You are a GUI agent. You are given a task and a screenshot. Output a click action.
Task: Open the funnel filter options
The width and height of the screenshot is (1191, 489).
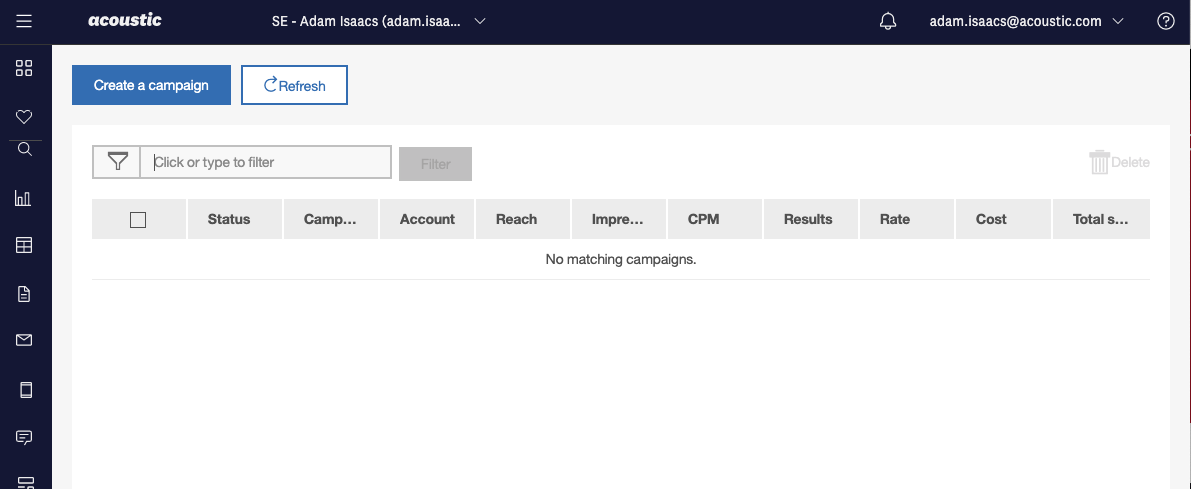[117, 162]
